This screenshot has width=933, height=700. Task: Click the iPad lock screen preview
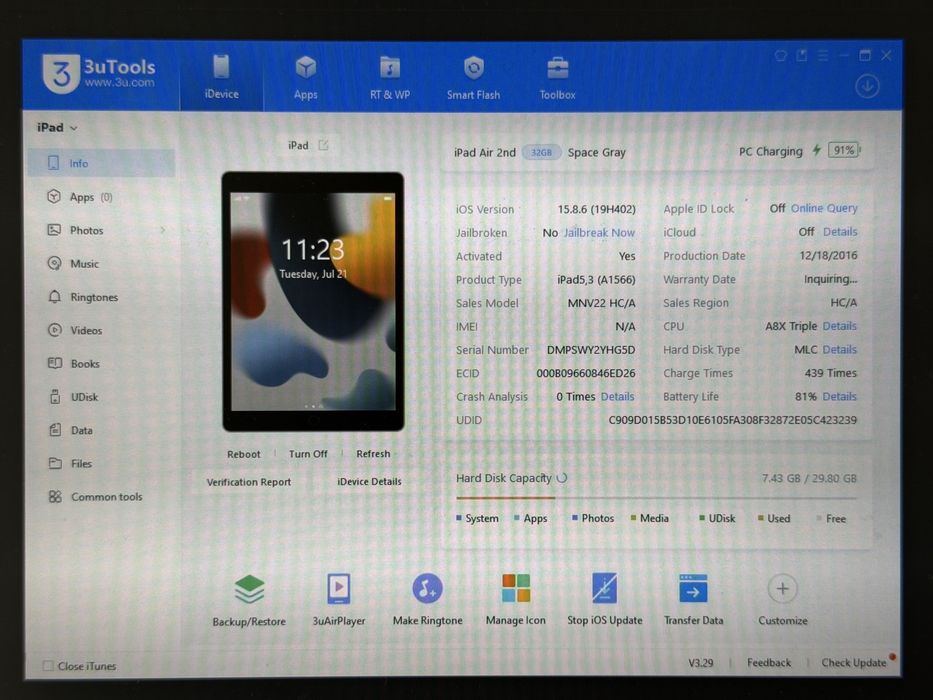[313, 301]
